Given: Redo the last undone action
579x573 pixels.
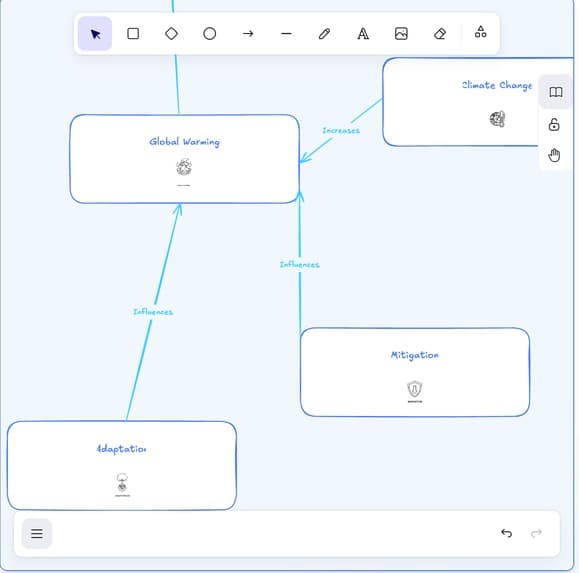Looking at the screenshot, I should [x=536, y=533].
